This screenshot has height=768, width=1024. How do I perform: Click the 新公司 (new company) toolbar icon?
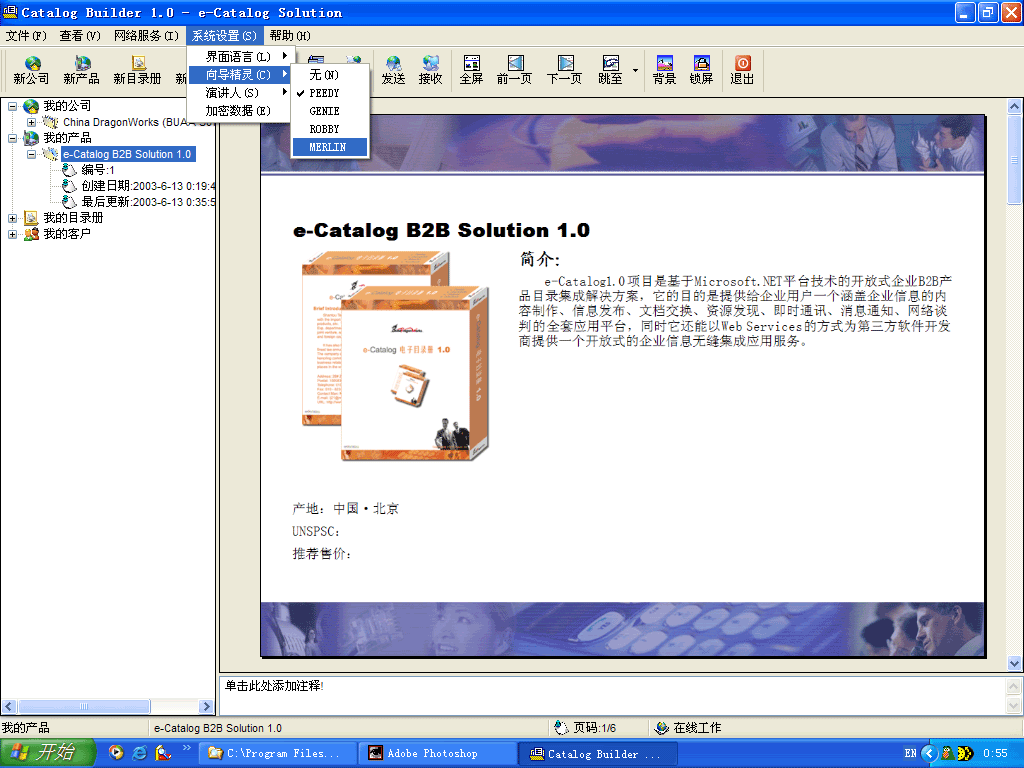[31, 70]
